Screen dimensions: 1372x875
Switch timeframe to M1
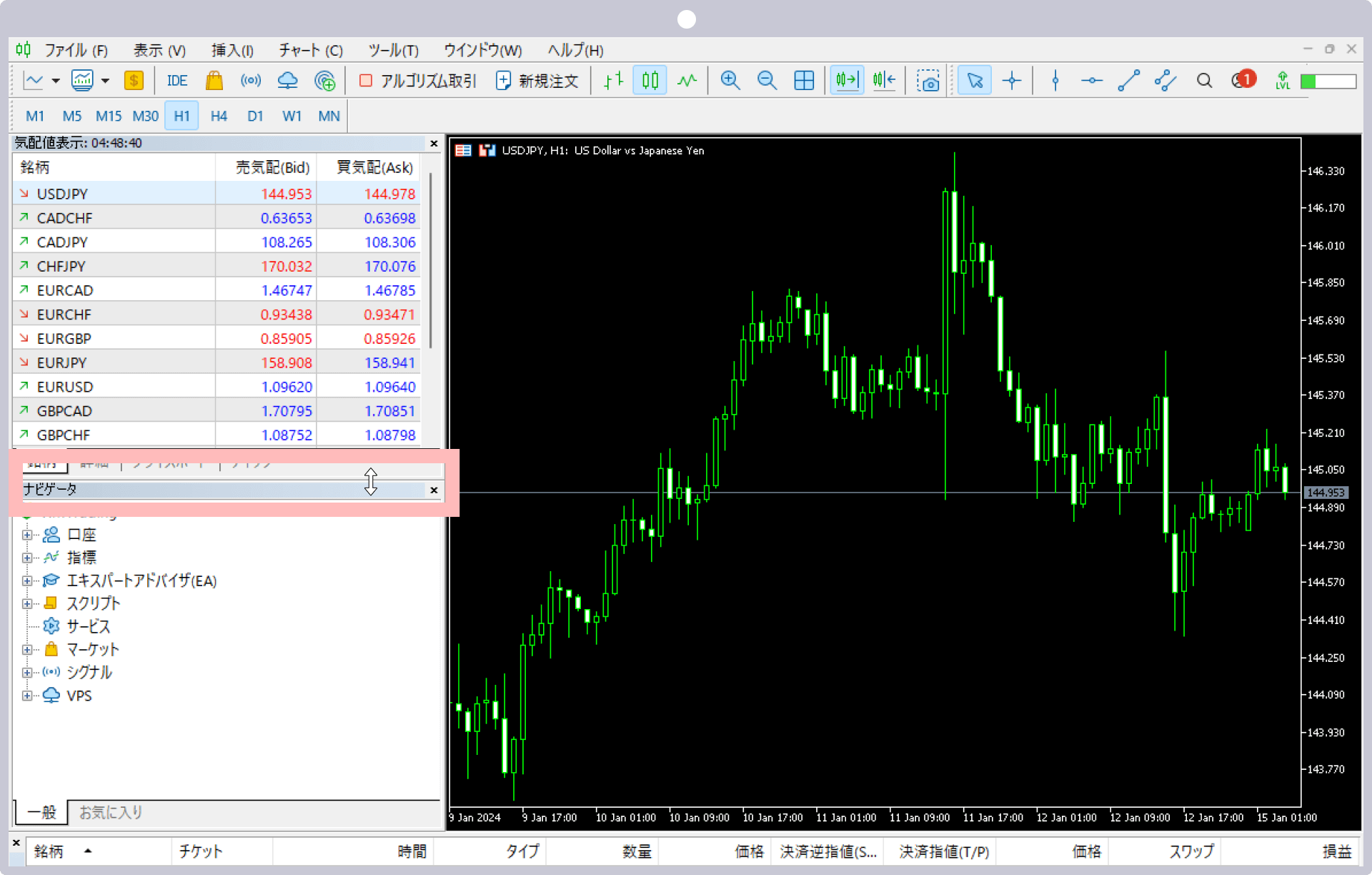tap(34, 116)
